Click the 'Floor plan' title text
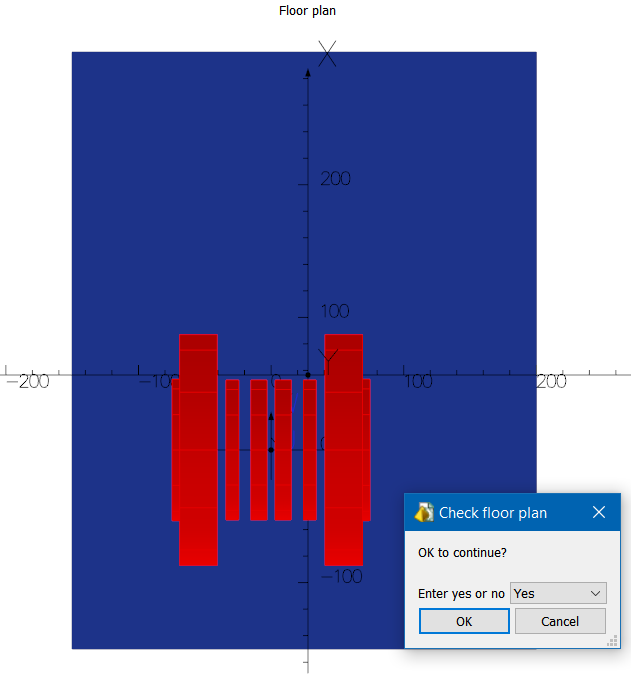The image size is (631, 677). coord(307,11)
